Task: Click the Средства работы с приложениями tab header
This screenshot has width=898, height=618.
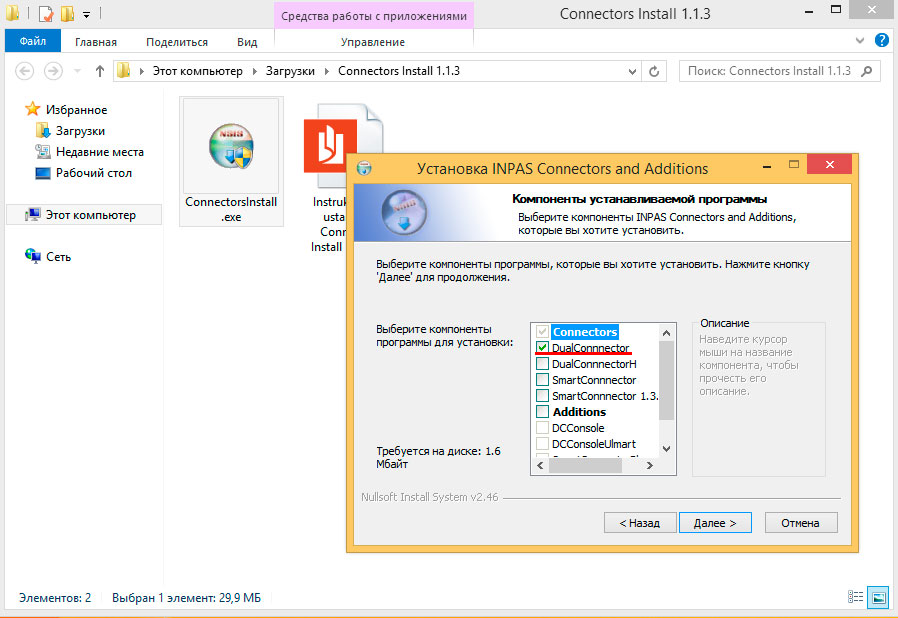Action: click(x=374, y=16)
